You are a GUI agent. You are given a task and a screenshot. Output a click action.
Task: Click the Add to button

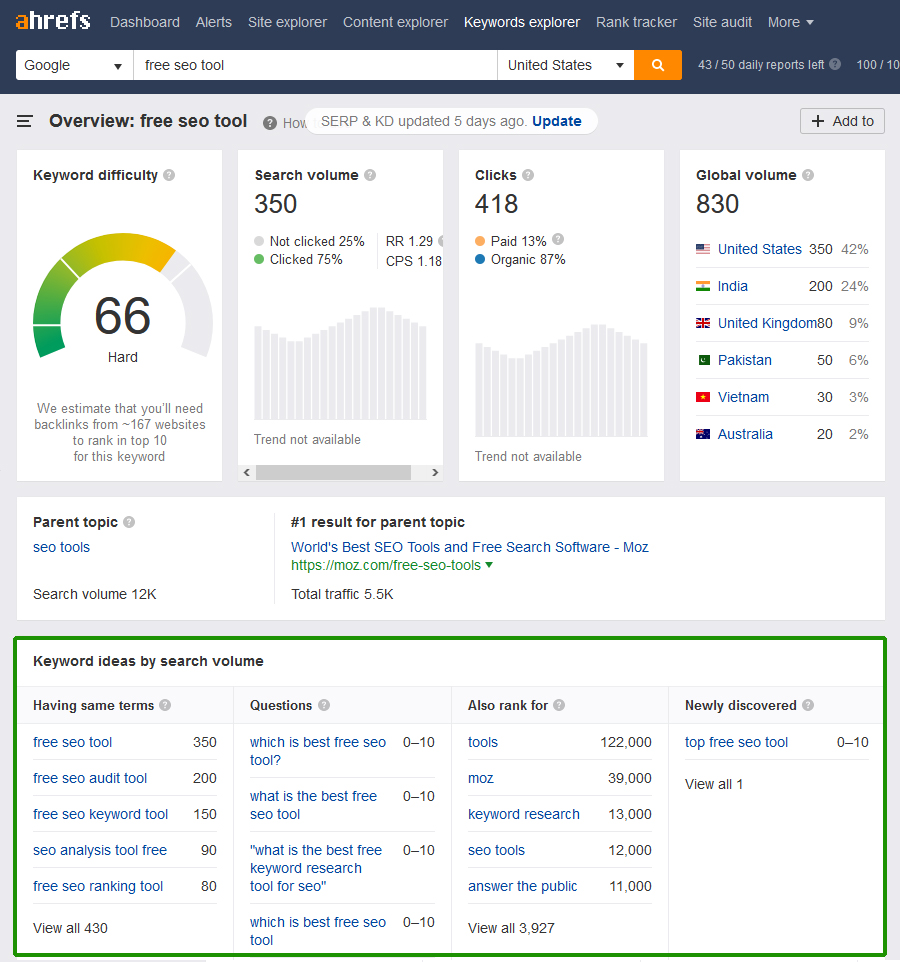(x=842, y=121)
